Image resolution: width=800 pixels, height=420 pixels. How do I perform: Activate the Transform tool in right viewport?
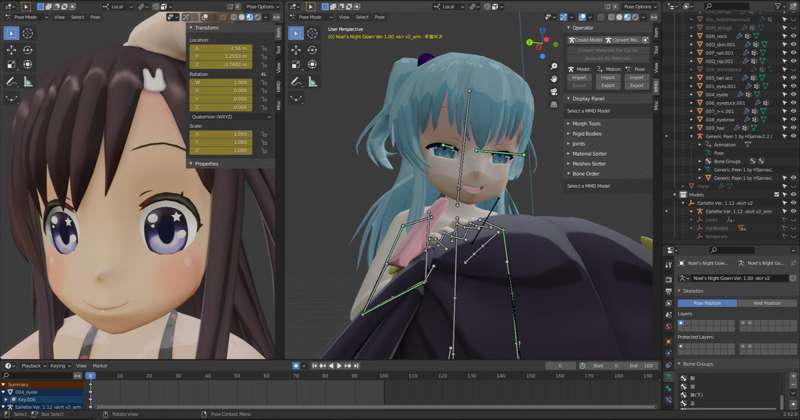tap(312, 64)
